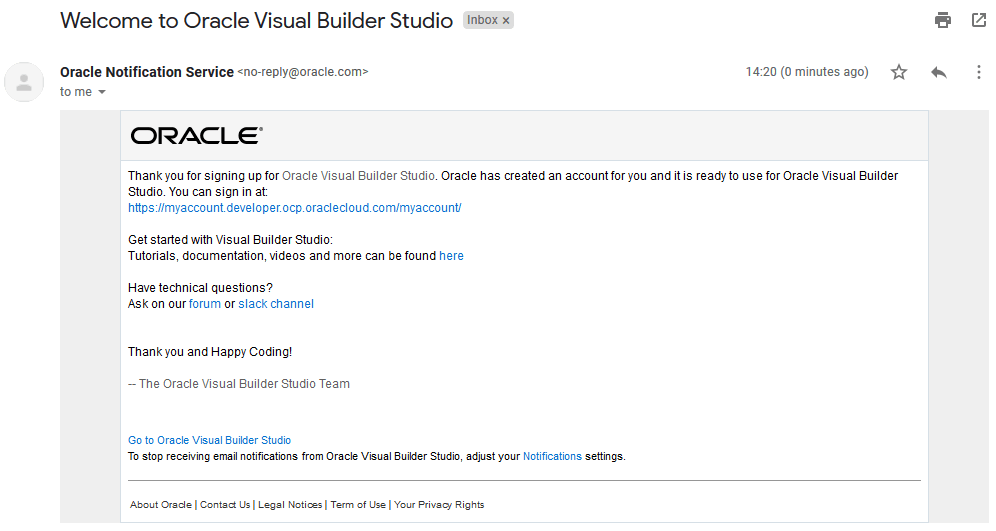996x531 pixels.
Task: Print this email with the printer icon
Action: coord(943,20)
